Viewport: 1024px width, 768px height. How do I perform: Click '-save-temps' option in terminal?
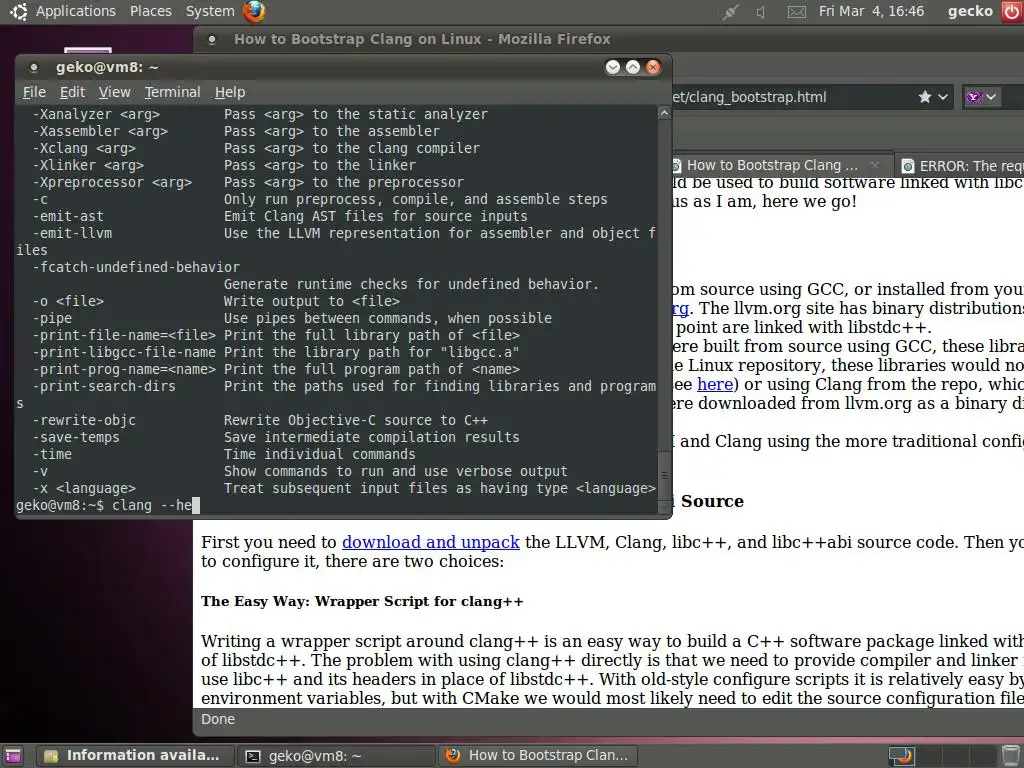(x=76, y=437)
